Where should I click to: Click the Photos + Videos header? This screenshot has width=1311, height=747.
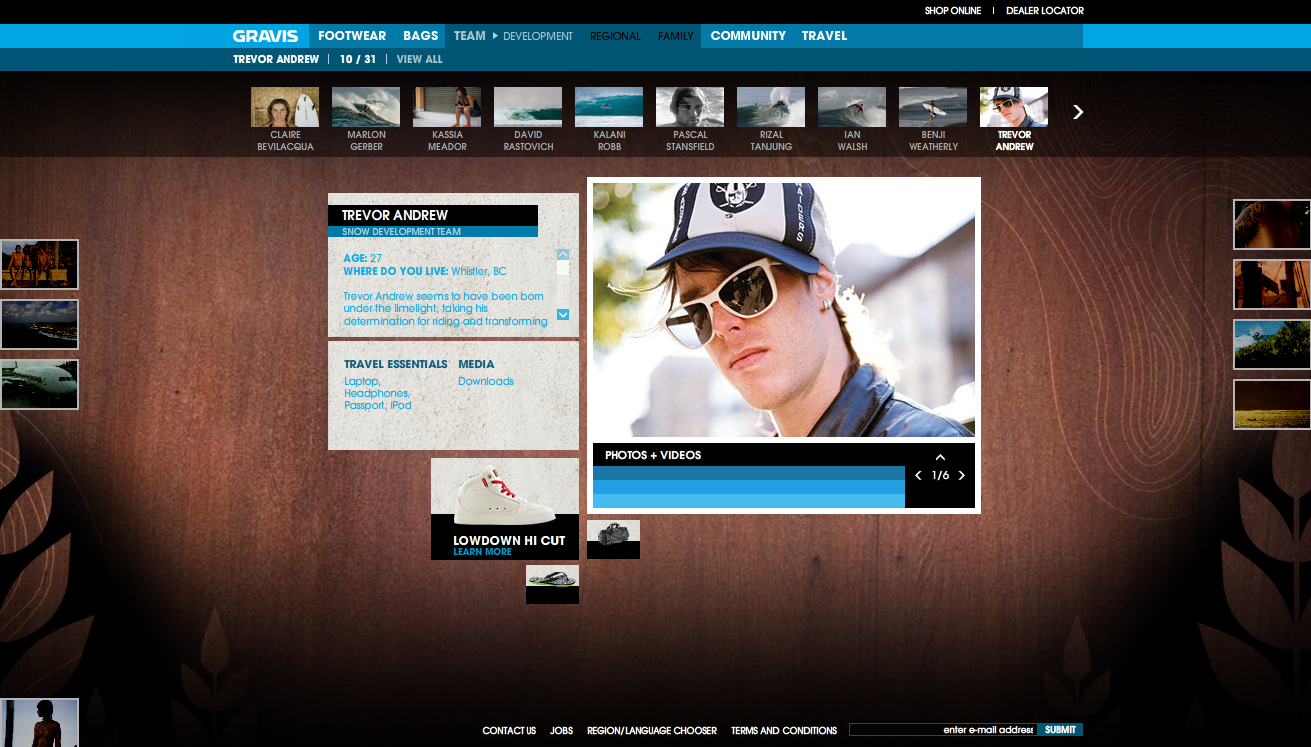tap(653, 455)
